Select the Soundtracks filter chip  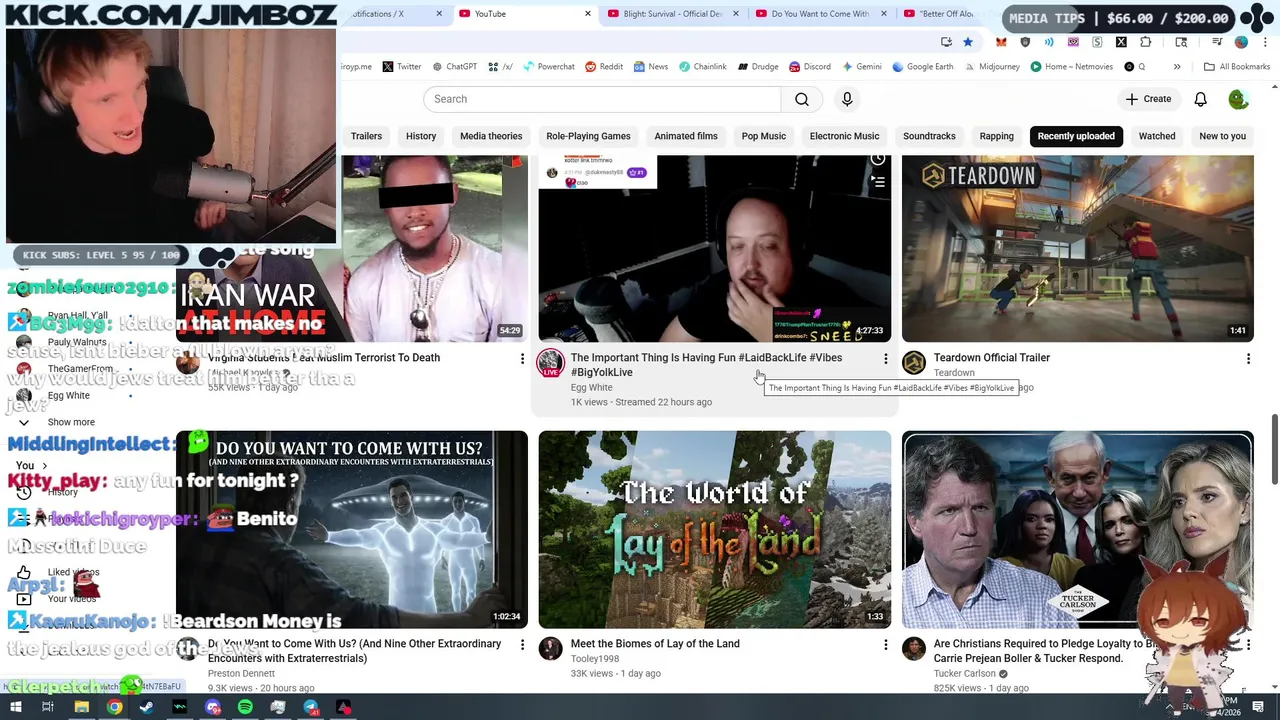click(x=929, y=136)
